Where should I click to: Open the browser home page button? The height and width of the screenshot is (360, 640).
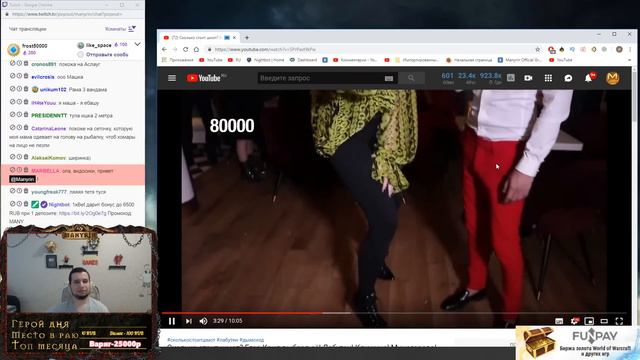(196, 49)
